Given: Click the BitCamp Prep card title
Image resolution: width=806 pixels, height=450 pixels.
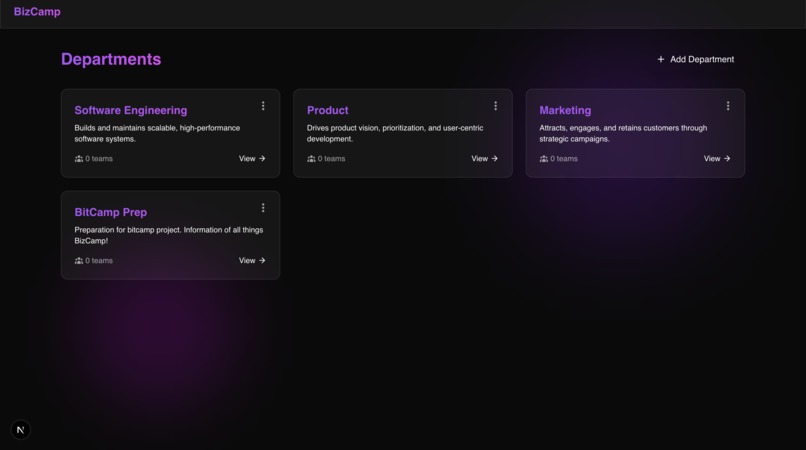Looking at the screenshot, I should tap(111, 212).
